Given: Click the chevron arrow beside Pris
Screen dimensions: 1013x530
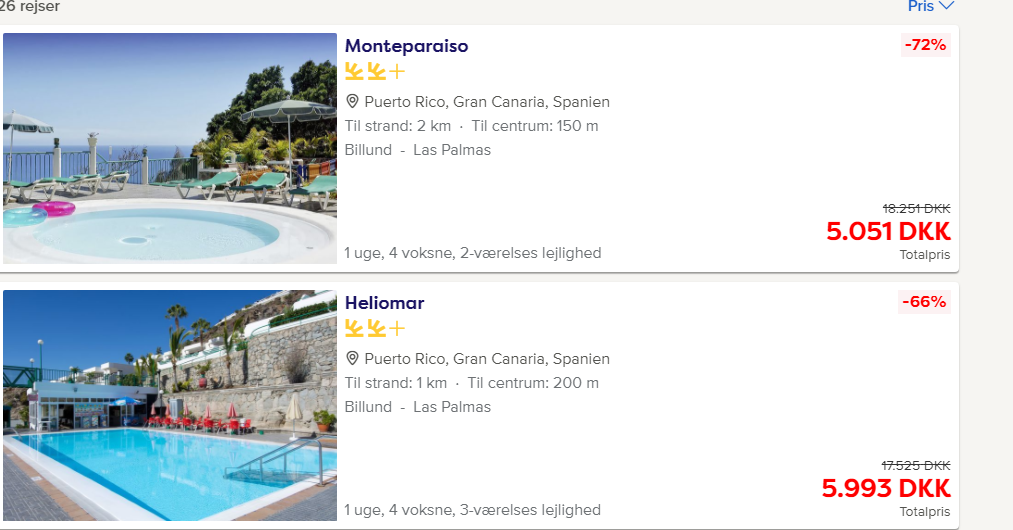Looking at the screenshot, I should tap(946, 5).
